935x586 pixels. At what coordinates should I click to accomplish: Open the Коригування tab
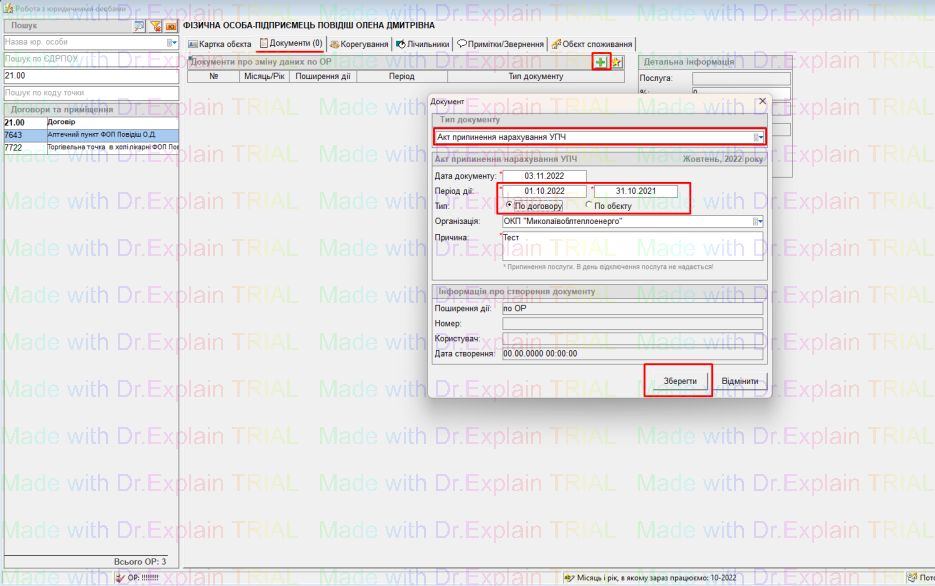click(x=359, y=45)
